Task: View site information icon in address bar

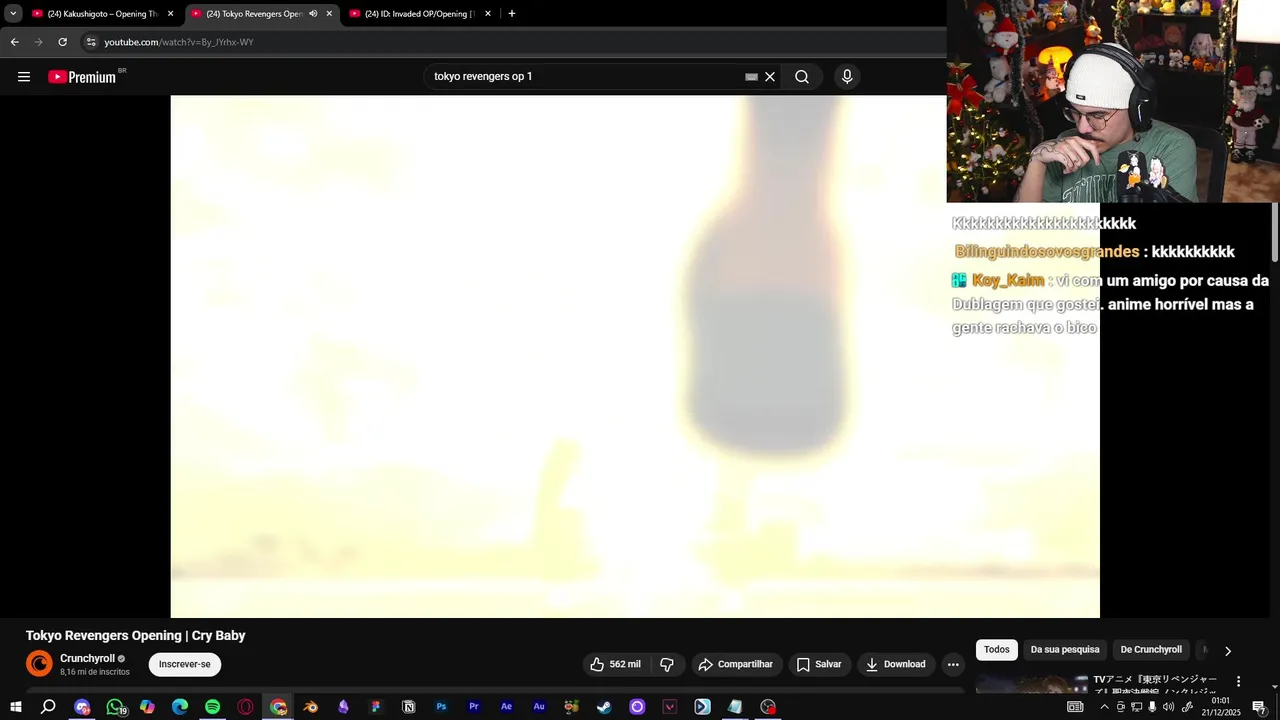Action: pyautogui.click(x=91, y=42)
